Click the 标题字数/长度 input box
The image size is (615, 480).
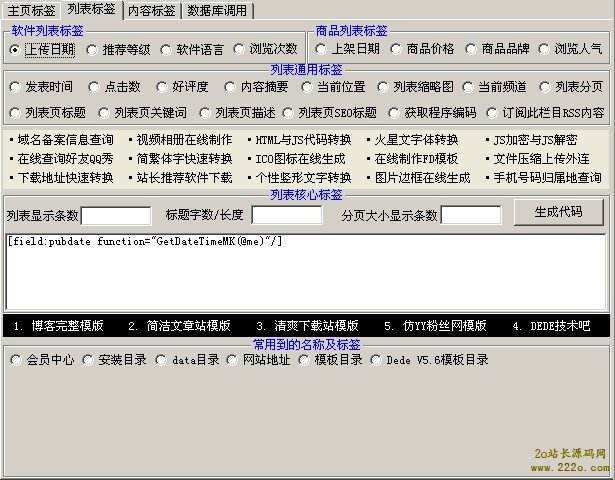[x=287, y=215]
